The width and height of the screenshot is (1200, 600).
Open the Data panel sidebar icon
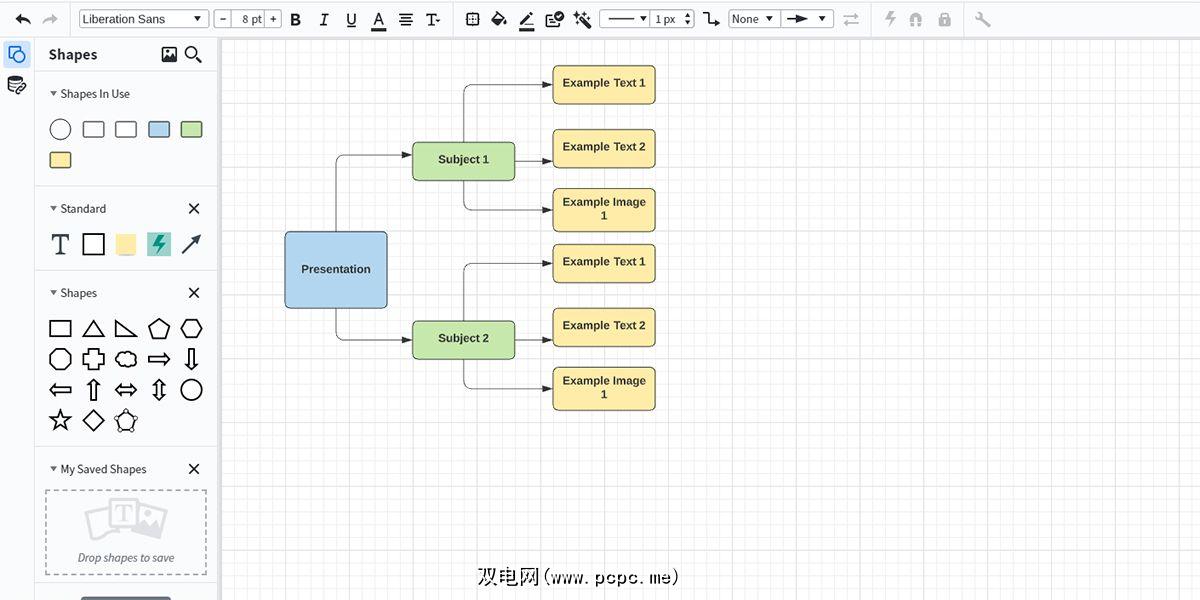click(x=17, y=85)
